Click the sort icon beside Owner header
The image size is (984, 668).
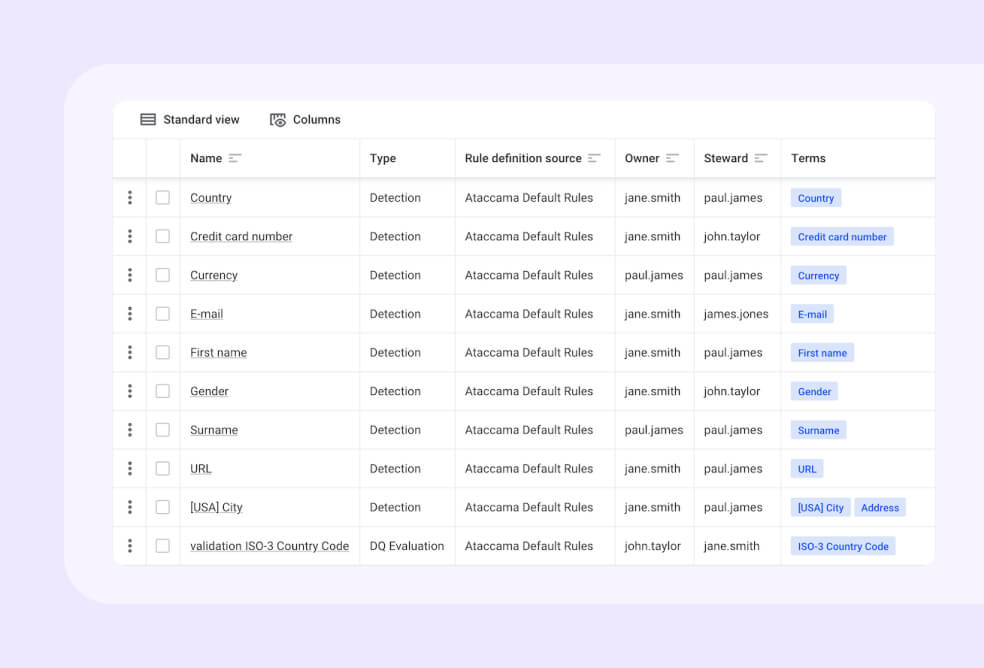click(672, 158)
